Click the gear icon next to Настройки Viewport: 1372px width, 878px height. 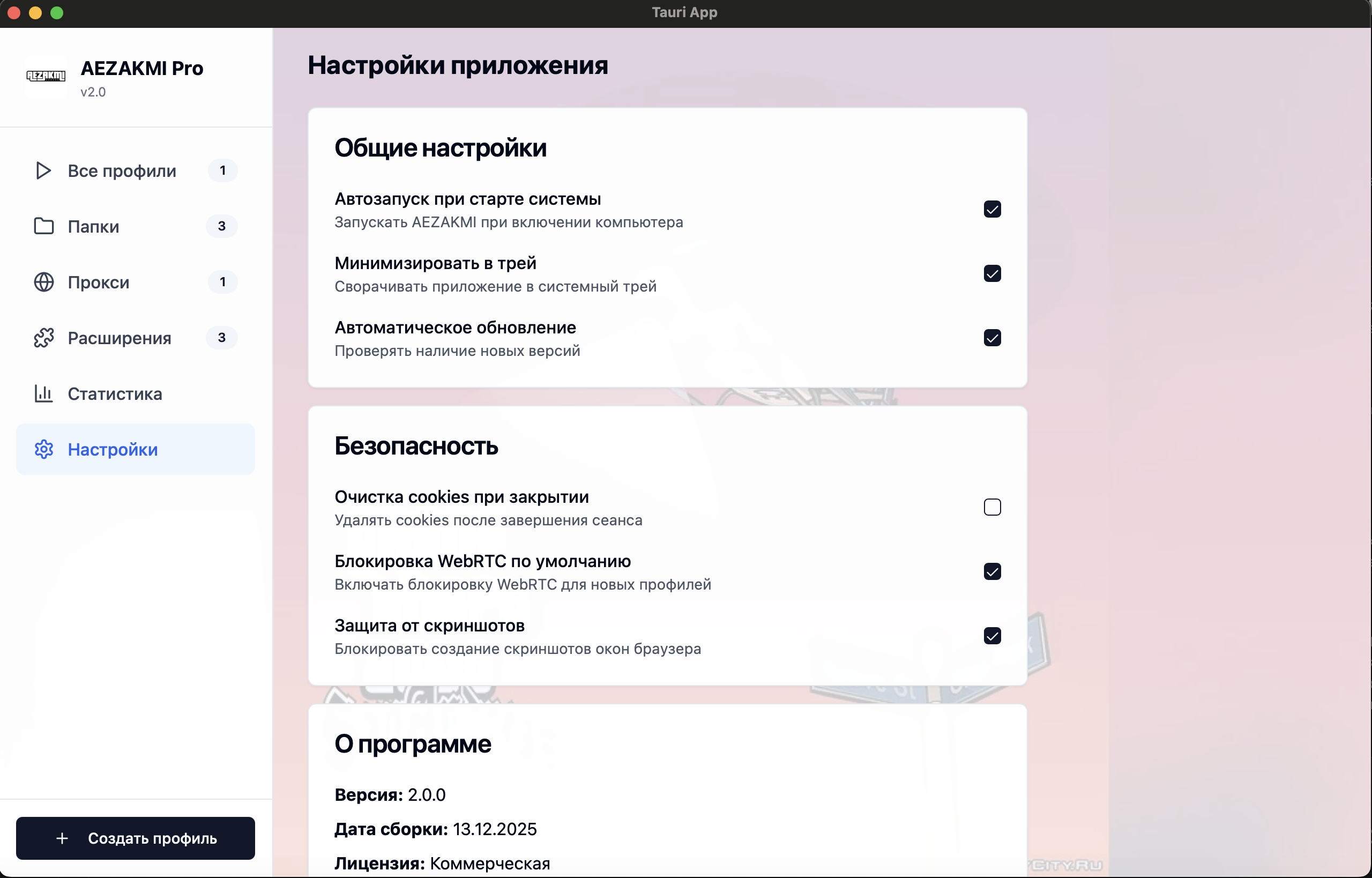click(x=43, y=449)
